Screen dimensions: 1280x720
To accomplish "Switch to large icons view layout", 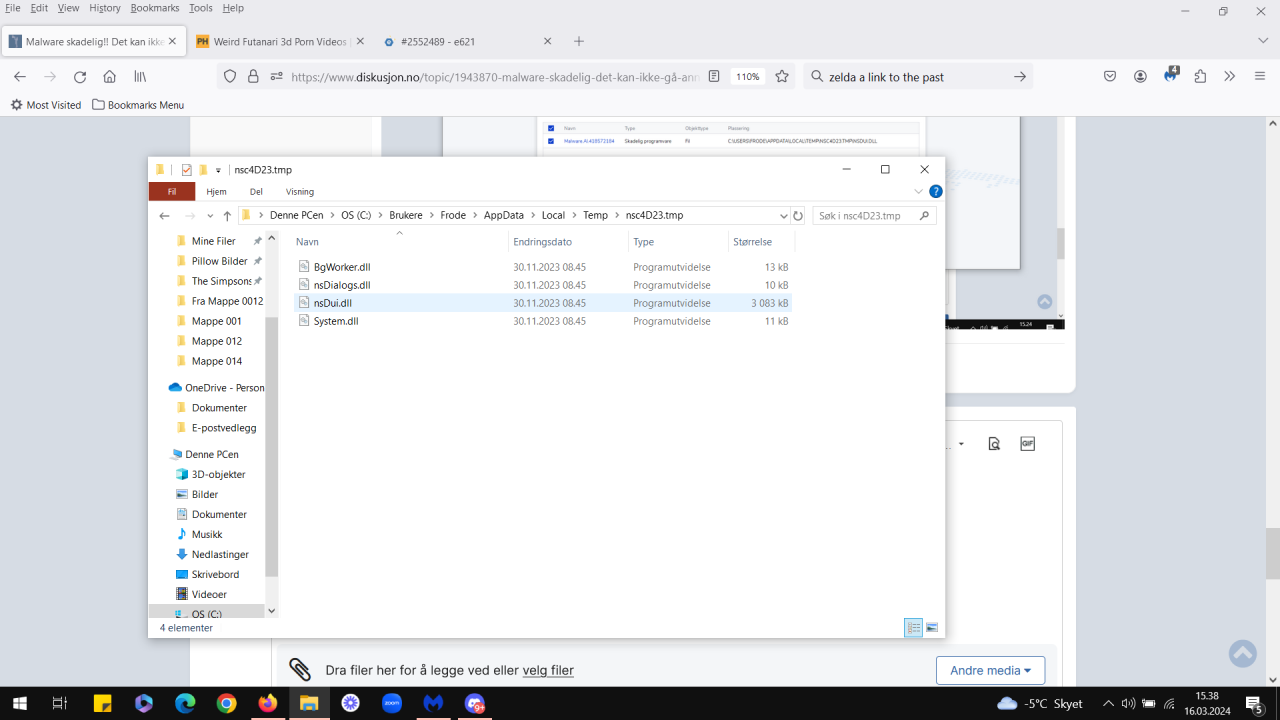I will 932,628.
